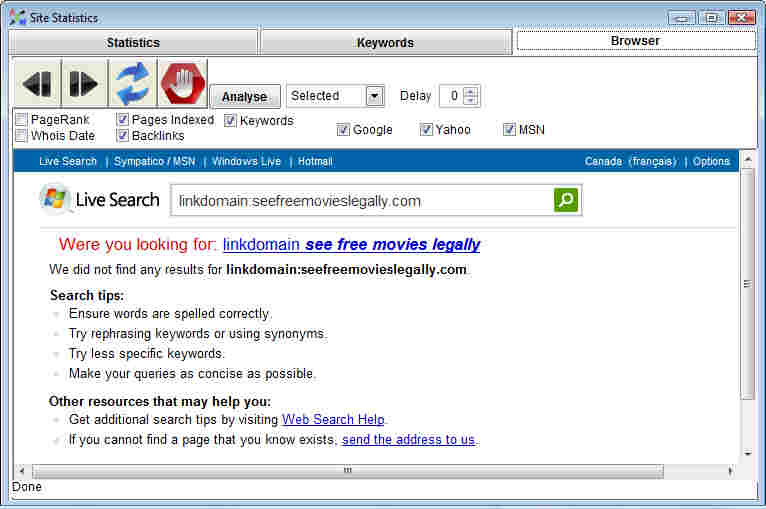Click the scroll down arrow
Screen dimensions: 766x509
(747, 454)
